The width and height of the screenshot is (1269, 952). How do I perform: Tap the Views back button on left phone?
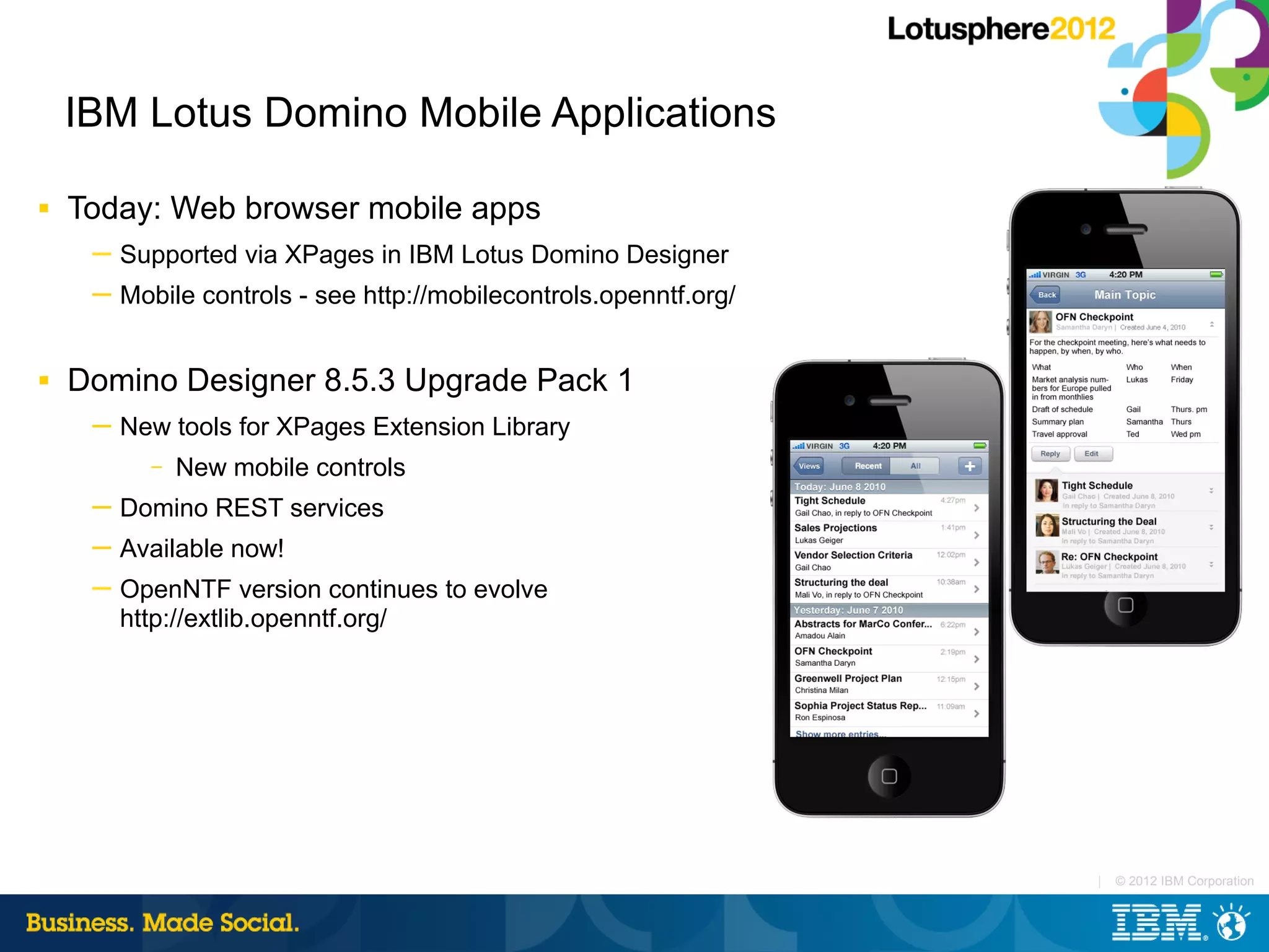(x=808, y=466)
